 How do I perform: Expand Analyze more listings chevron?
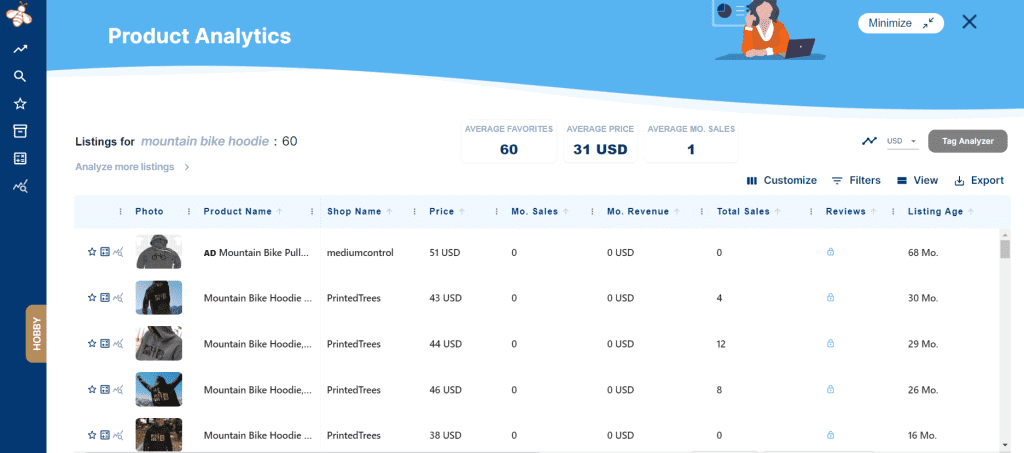click(186, 167)
